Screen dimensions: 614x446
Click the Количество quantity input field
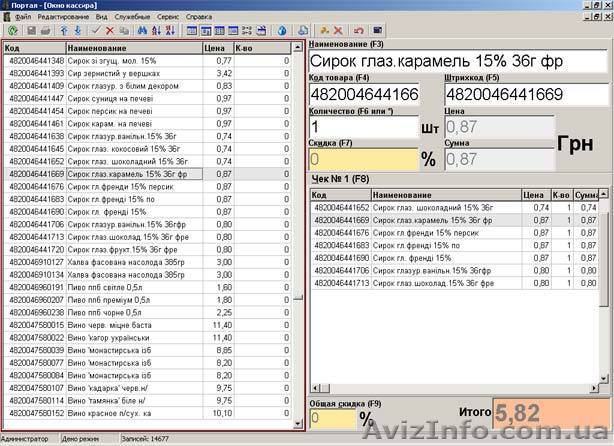[x=360, y=128]
